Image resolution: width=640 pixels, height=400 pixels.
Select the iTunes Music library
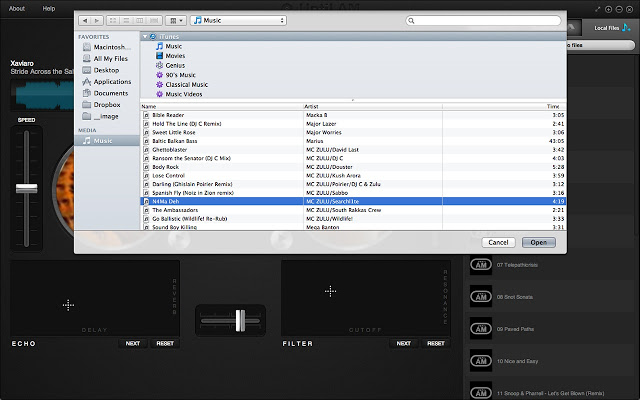[x=169, y=46]
